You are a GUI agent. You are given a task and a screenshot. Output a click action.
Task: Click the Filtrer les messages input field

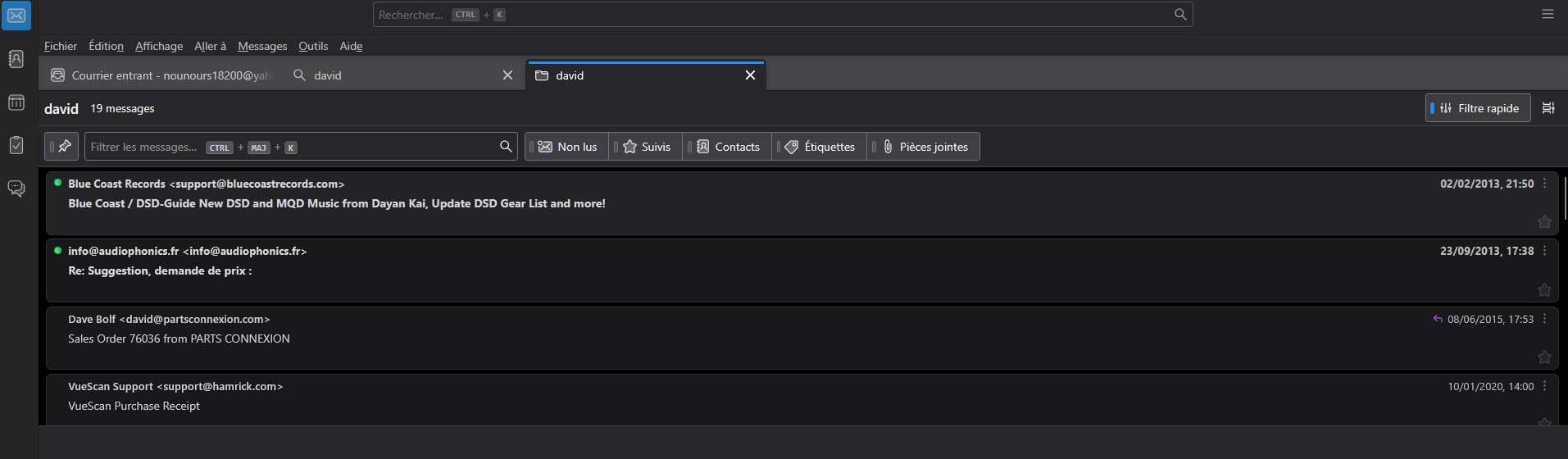(291, 147)
